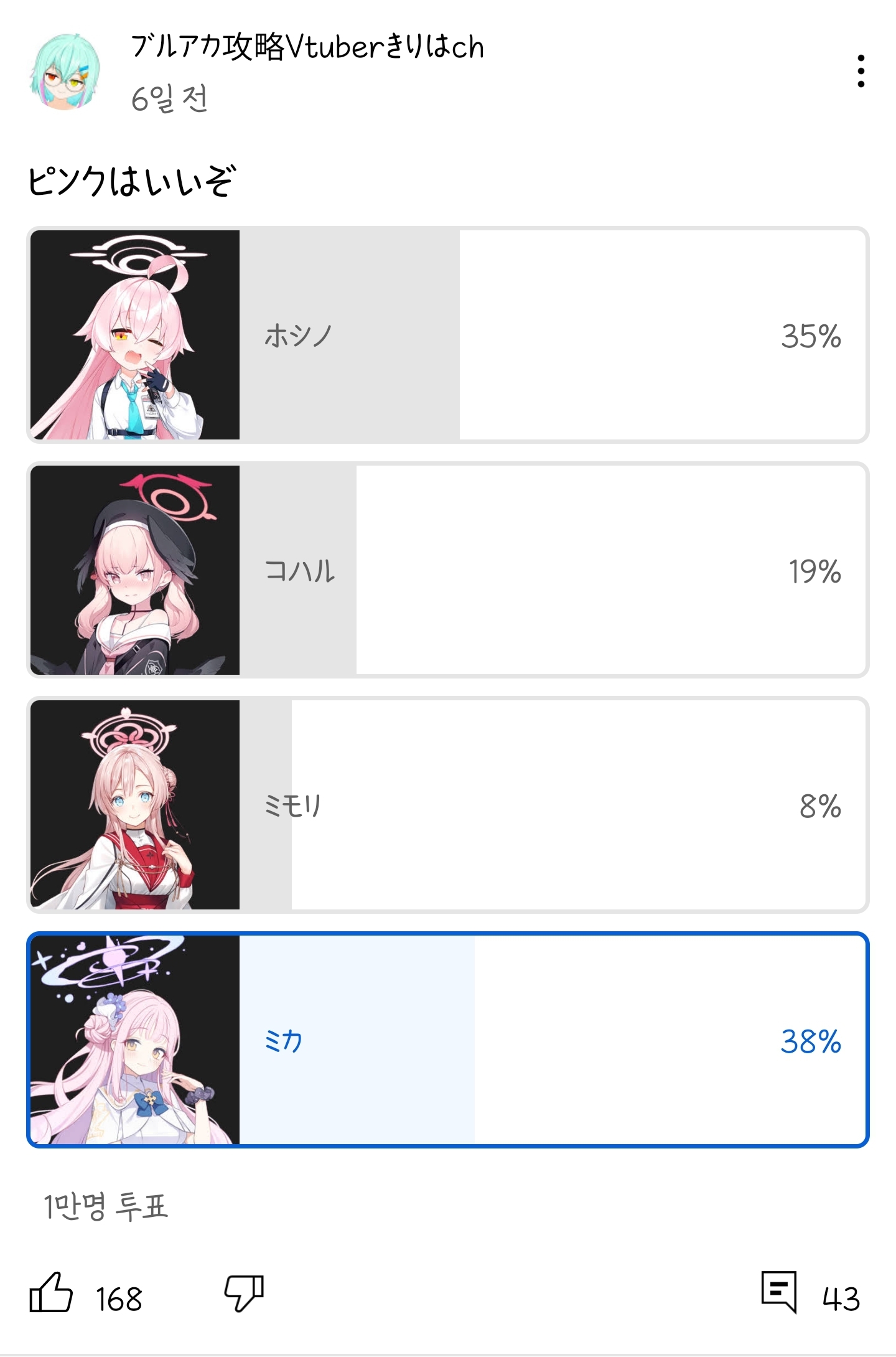Viewport: 896px width, 1357px height.
Task: Tap the 1만명 투표 vote count text
Action: [106, 1206]
